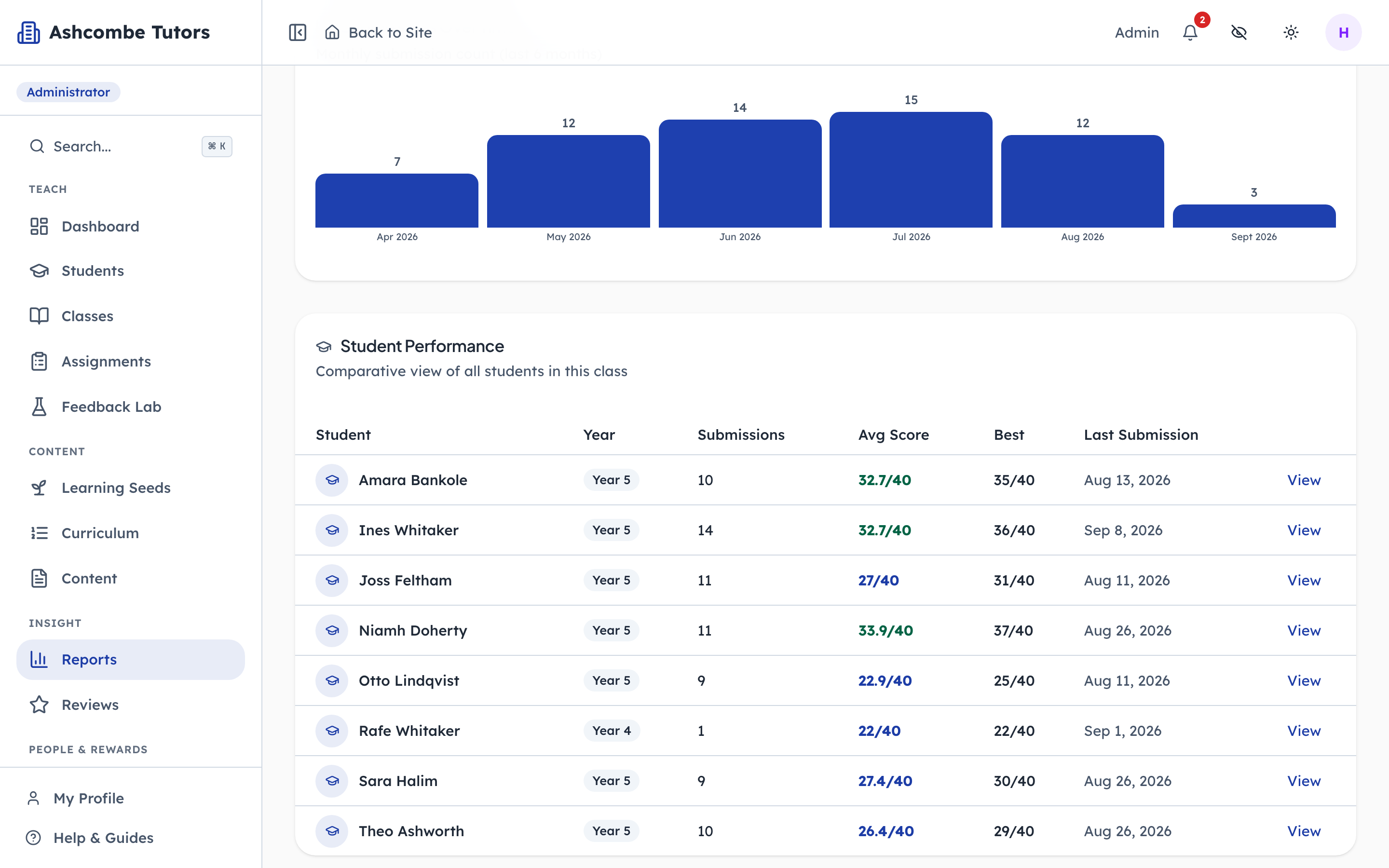
Task: Click the My Profile person icon
Action: [33, 798]
